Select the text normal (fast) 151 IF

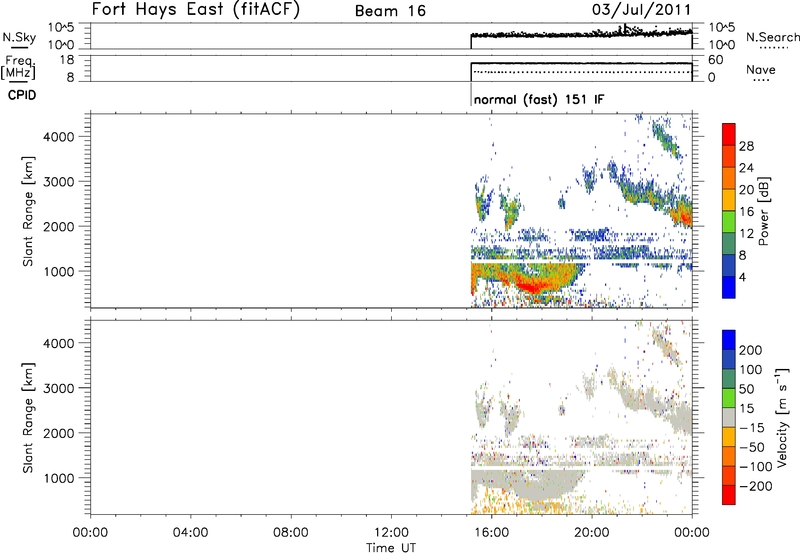[539, 100]
